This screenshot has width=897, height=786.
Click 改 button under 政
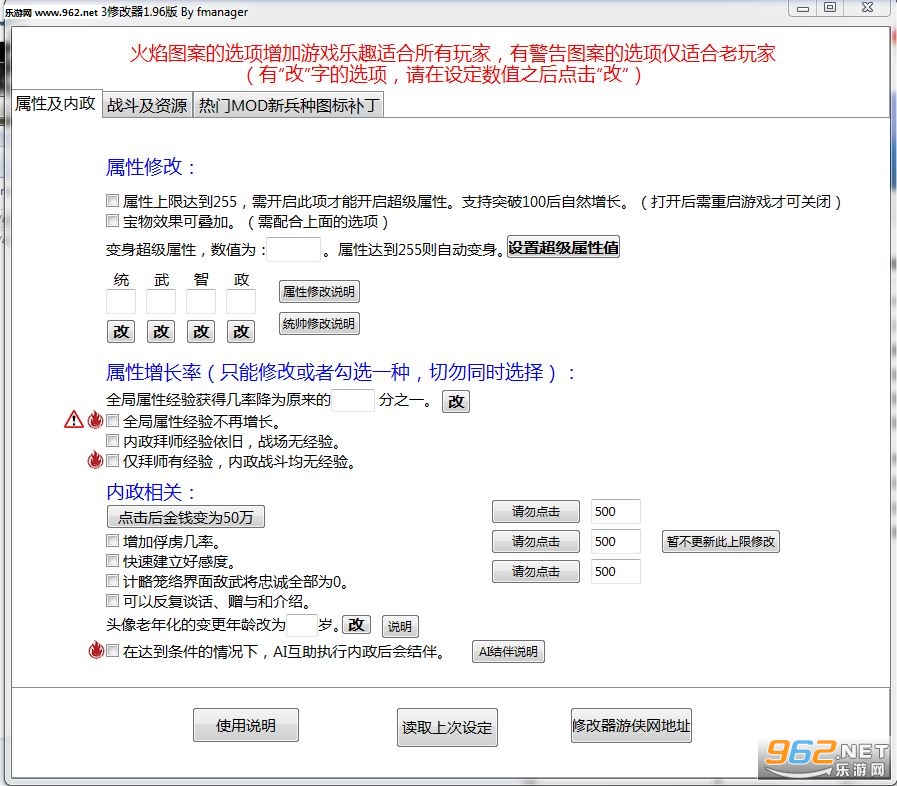[241, 332]
